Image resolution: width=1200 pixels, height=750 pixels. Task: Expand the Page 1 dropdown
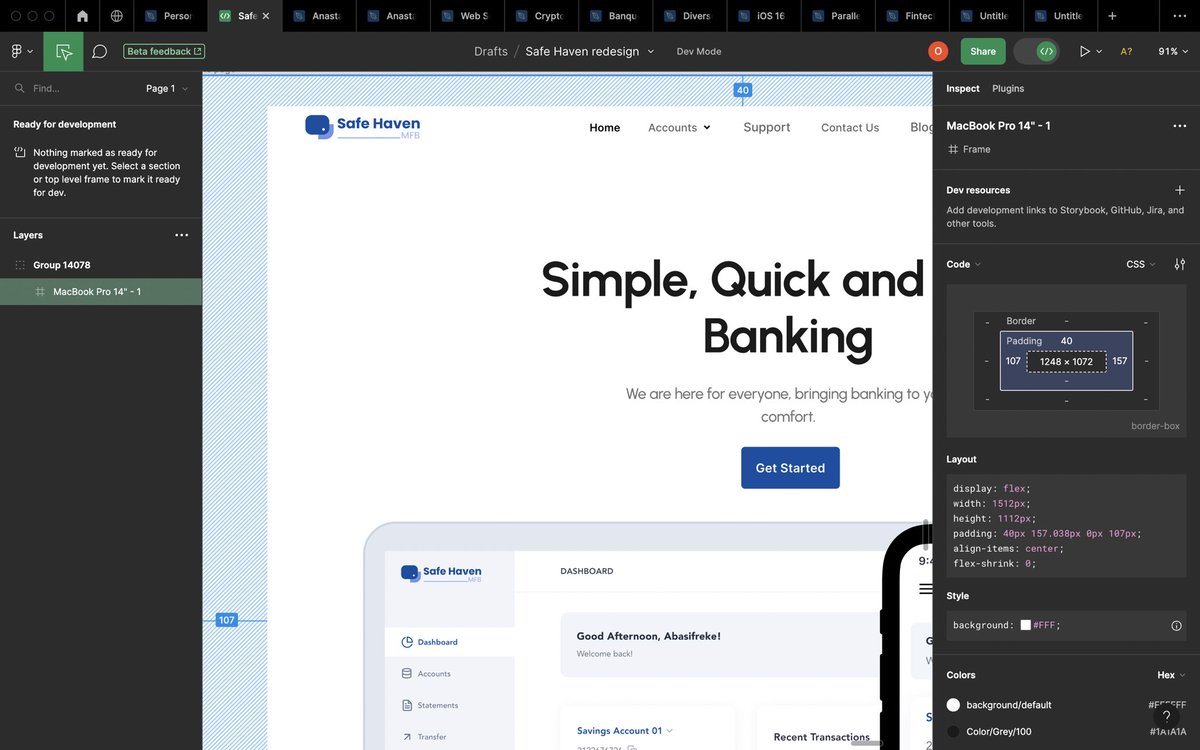pyautogui.click(x=167, y=88)
